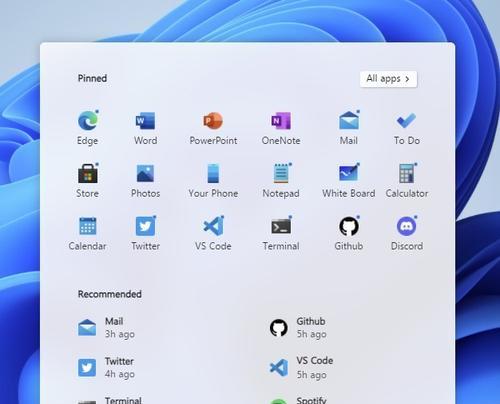This screenshot has height=404, width=500.
Task: Launch pinned Twitter app
Action: tap(146, 233)
